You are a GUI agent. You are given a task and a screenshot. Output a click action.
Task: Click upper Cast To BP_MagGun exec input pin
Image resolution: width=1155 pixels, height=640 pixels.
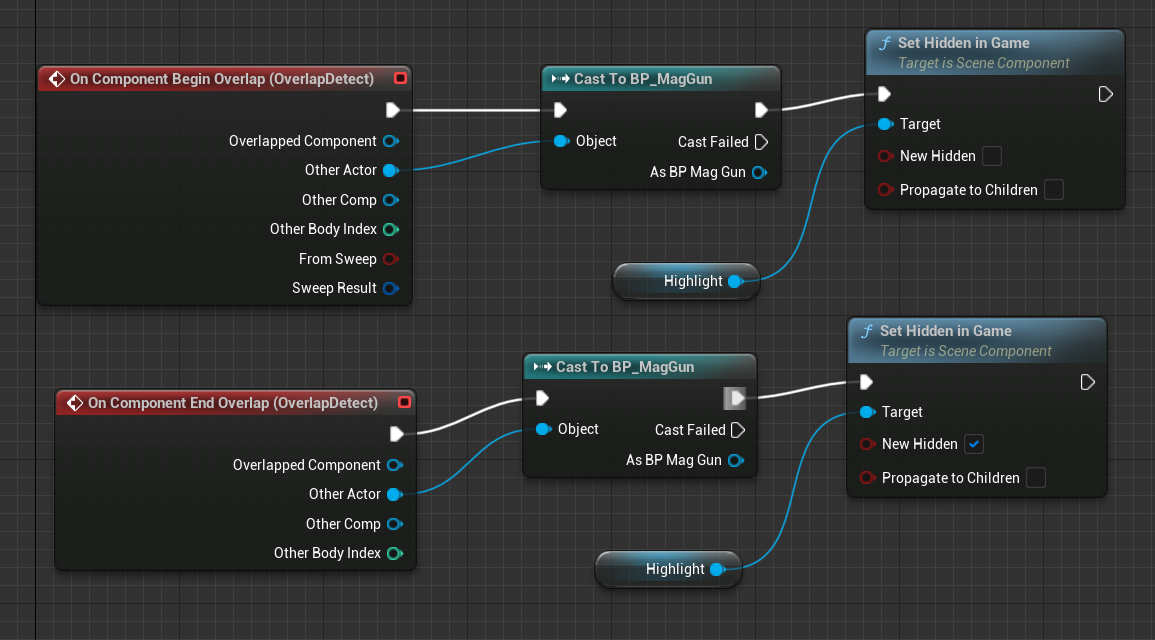tap(560, 110)
